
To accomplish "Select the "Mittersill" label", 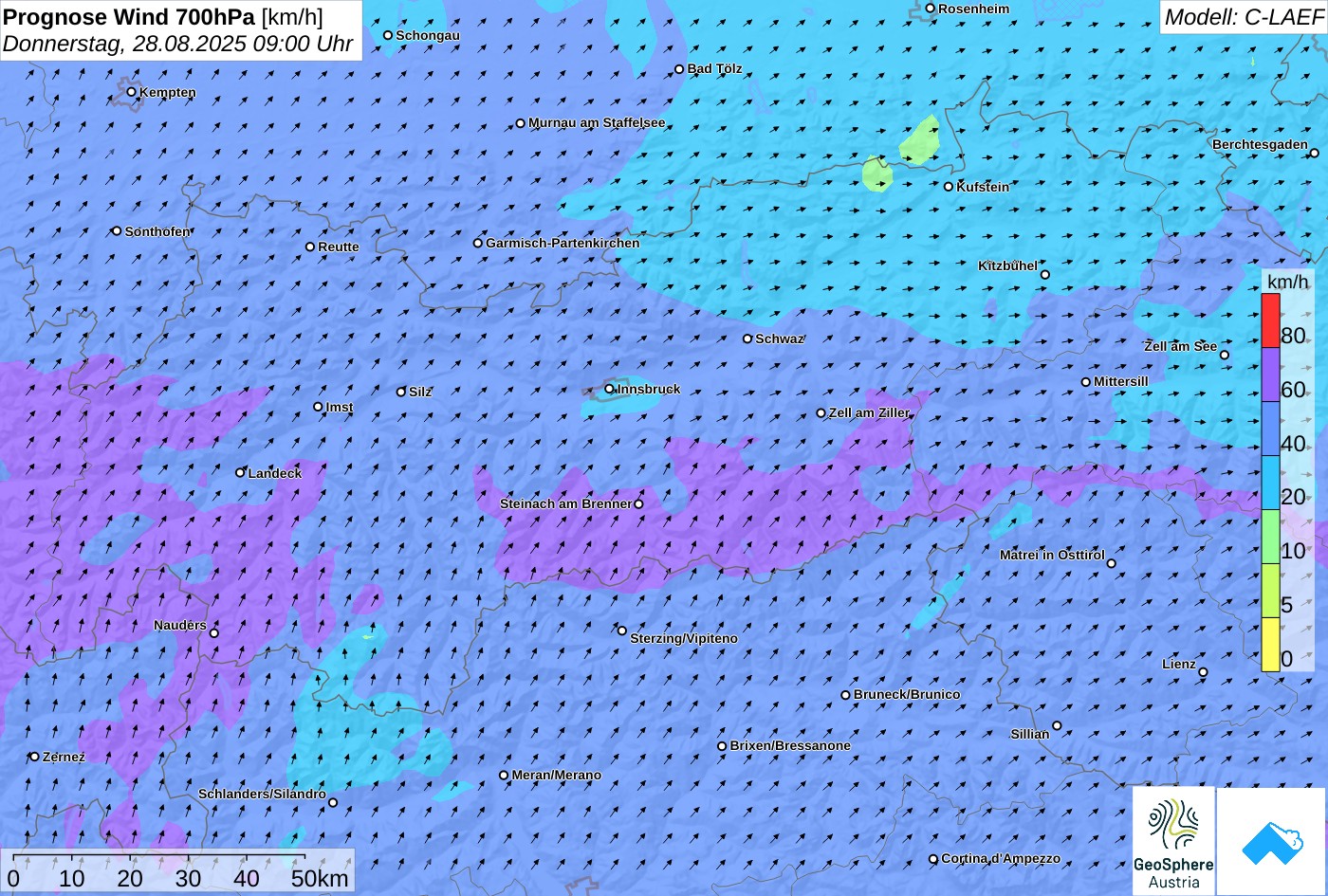I will click(1121, 381).
